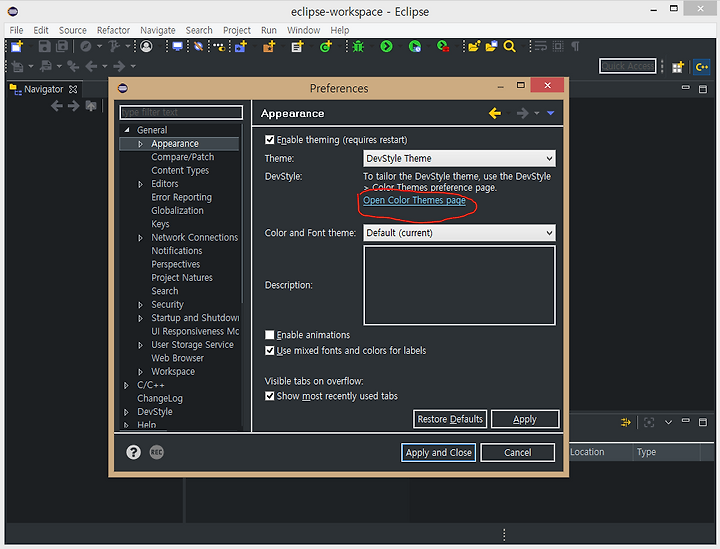Expand the C/C++ tree node

pyautogui.click(x=126, y=385)
